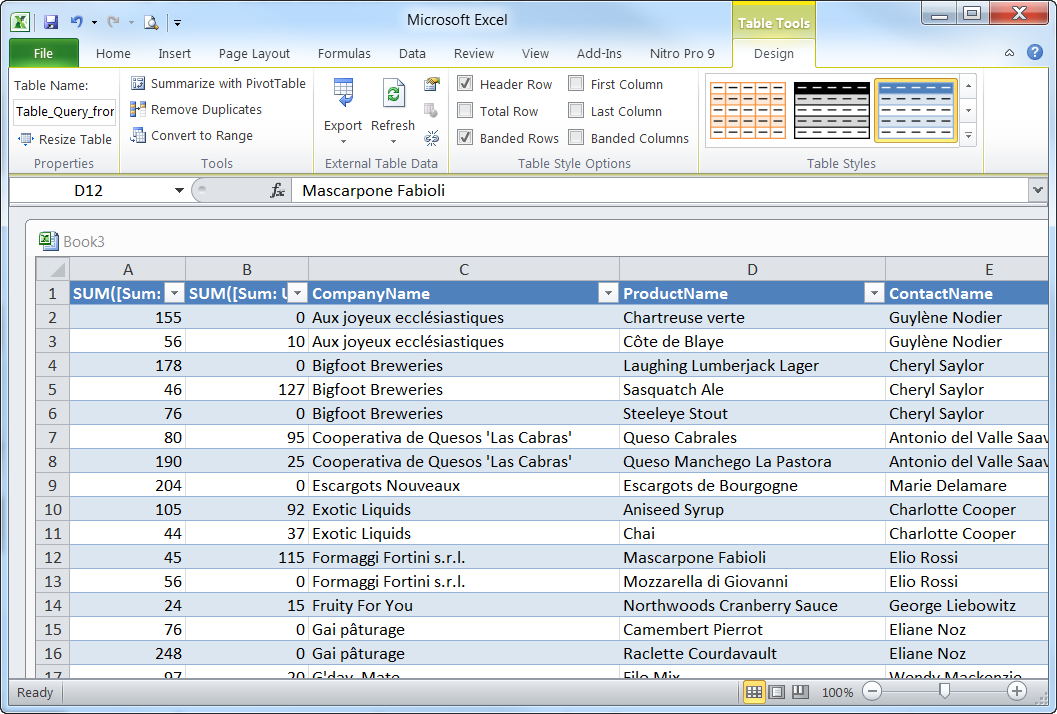This screenshot has width=1057, height=714.
Task: Customize the Quick Access Toolbar dropdown
Action: tap(177, 23)
